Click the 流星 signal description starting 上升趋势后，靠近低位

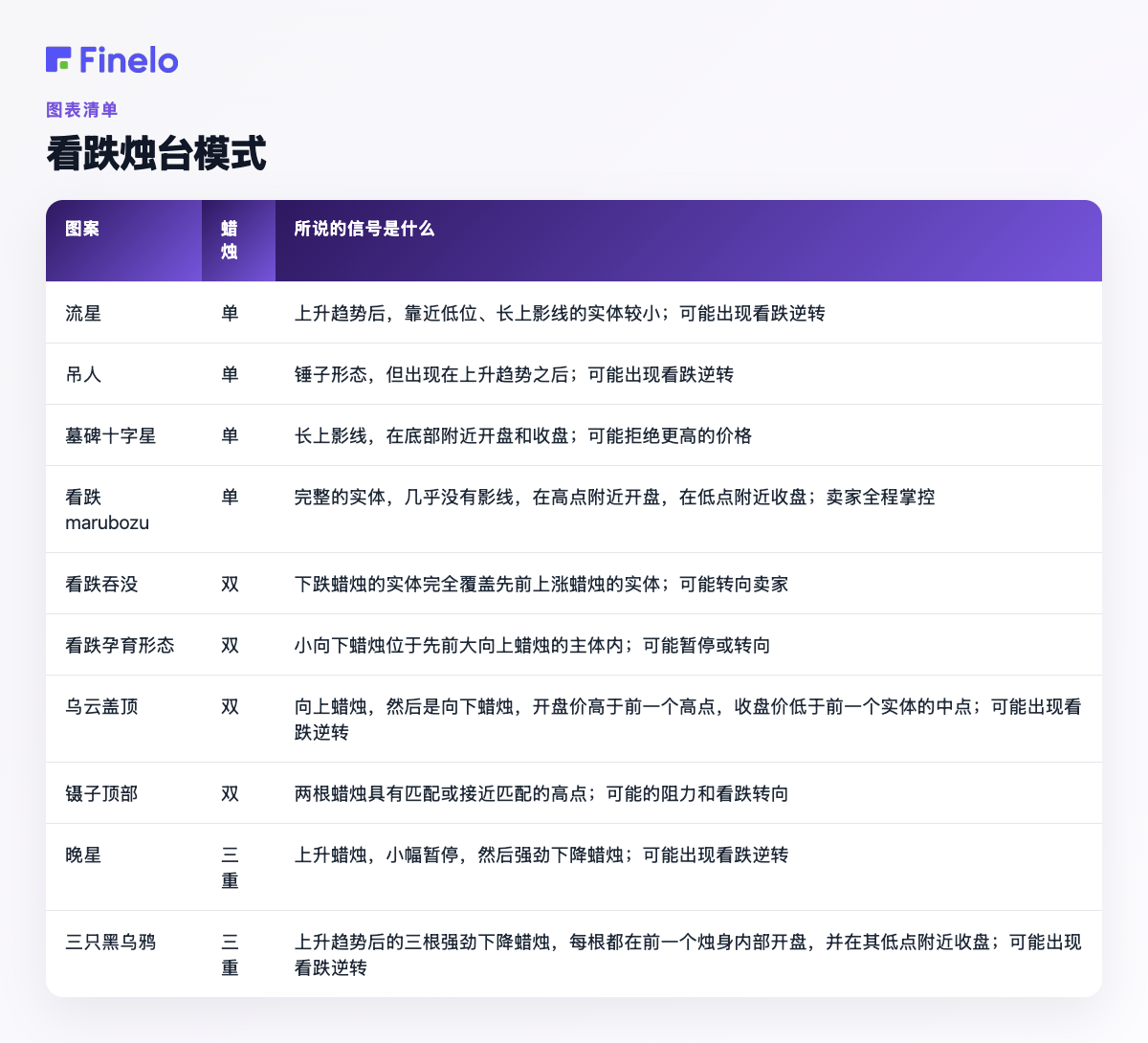click(x=560, y=313)
